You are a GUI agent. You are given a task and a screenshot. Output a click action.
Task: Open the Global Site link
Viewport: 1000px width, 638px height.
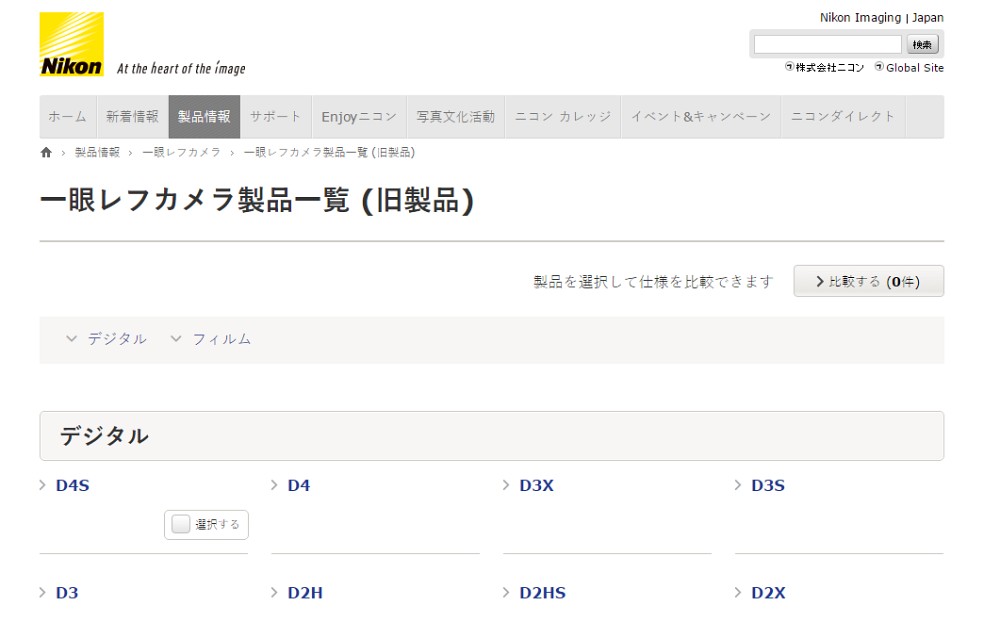(915, 68)
